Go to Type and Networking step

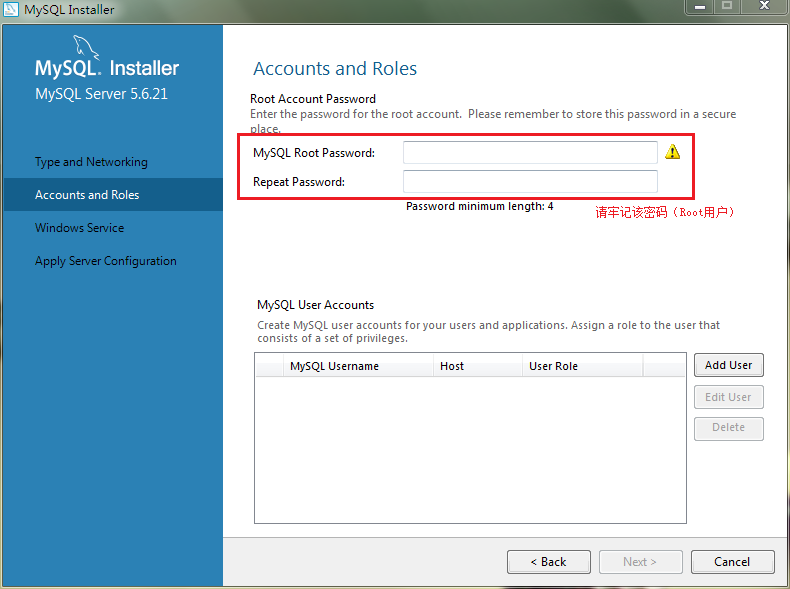[91, 162]
